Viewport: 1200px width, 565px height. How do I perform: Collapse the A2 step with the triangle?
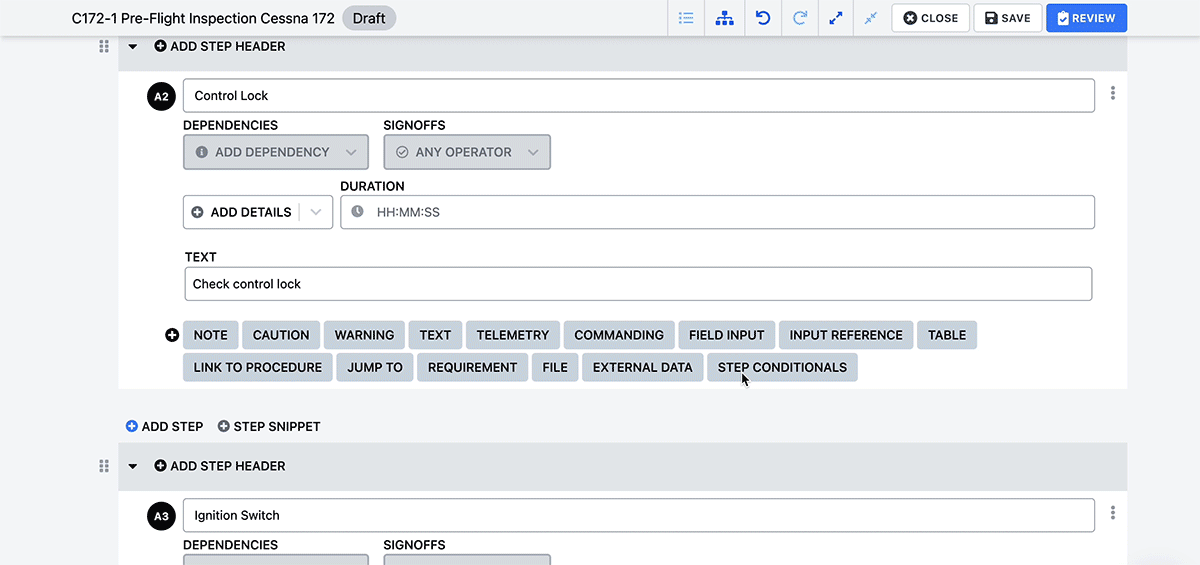[x=133, y=46]
